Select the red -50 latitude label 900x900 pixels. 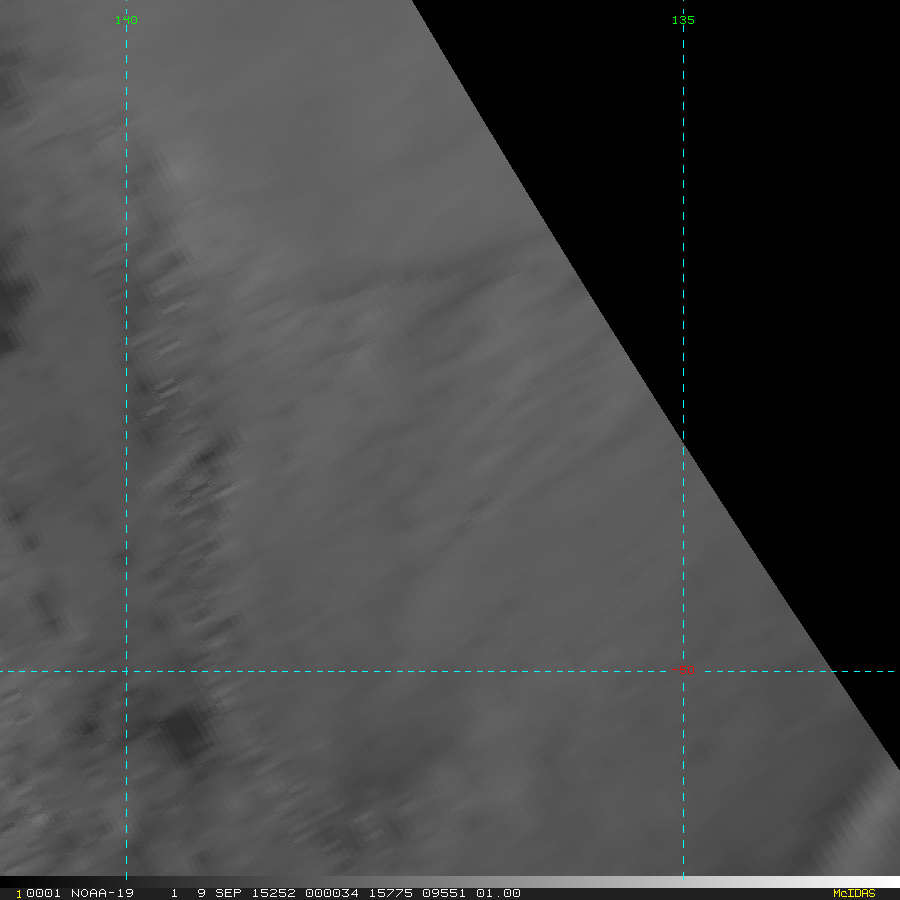coord(685,670)
